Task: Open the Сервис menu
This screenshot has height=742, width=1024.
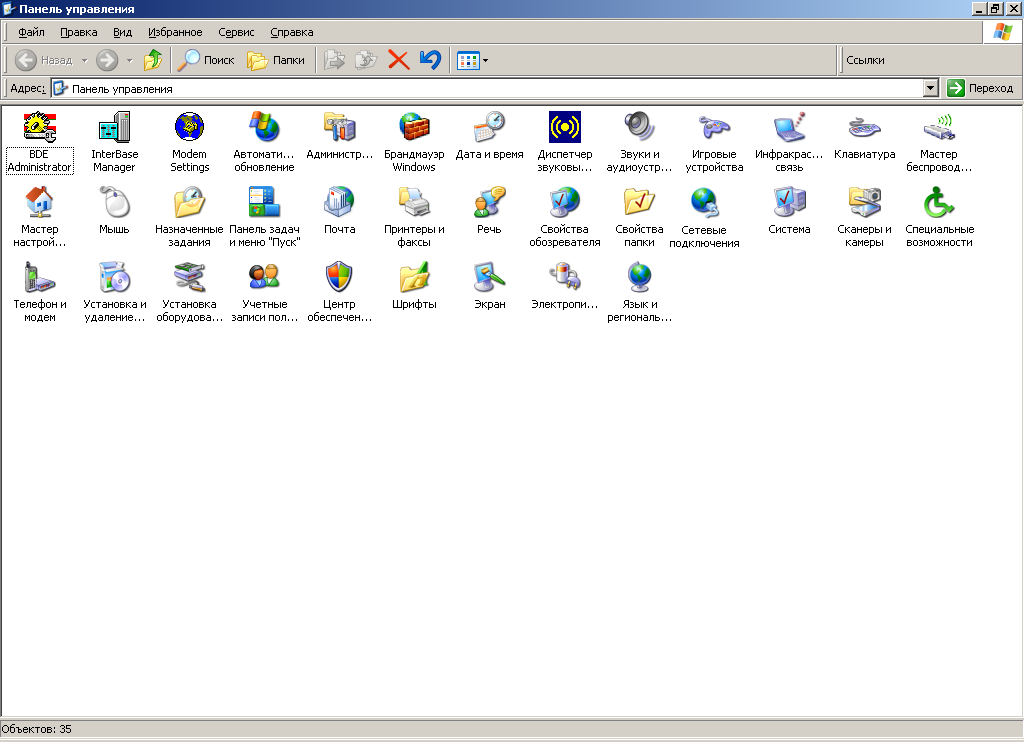Action: (x=236, y=32)
